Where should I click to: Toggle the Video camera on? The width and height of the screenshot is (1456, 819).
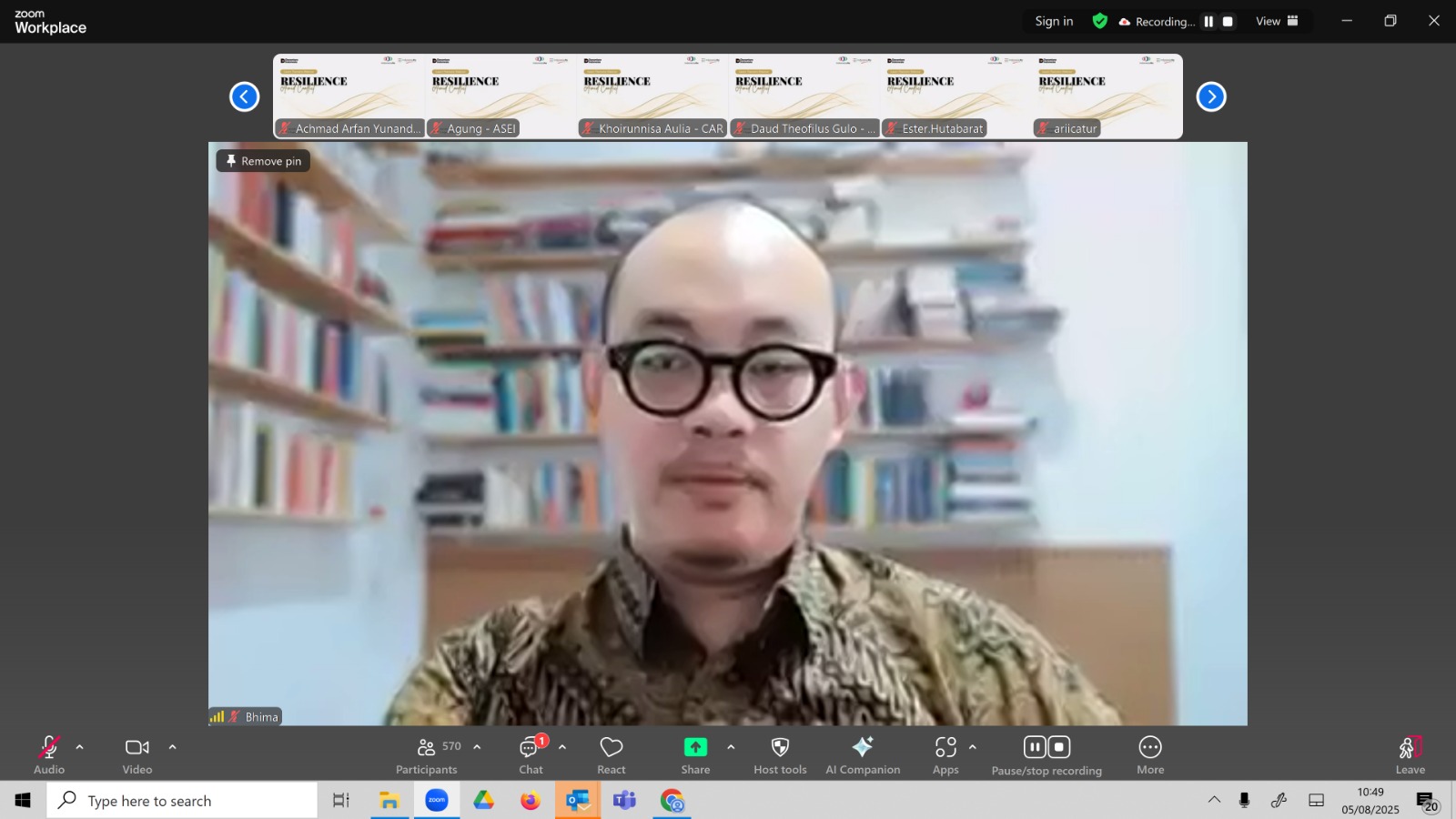pyautogui.click(x=137, y=755)
